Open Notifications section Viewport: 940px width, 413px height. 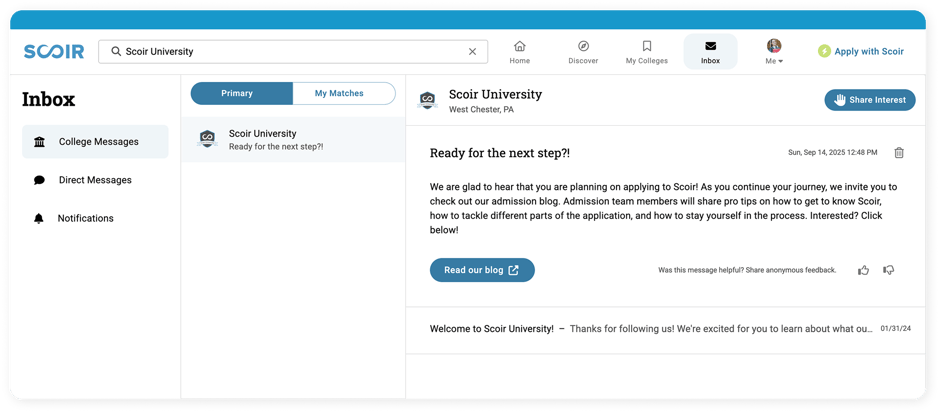95,218
